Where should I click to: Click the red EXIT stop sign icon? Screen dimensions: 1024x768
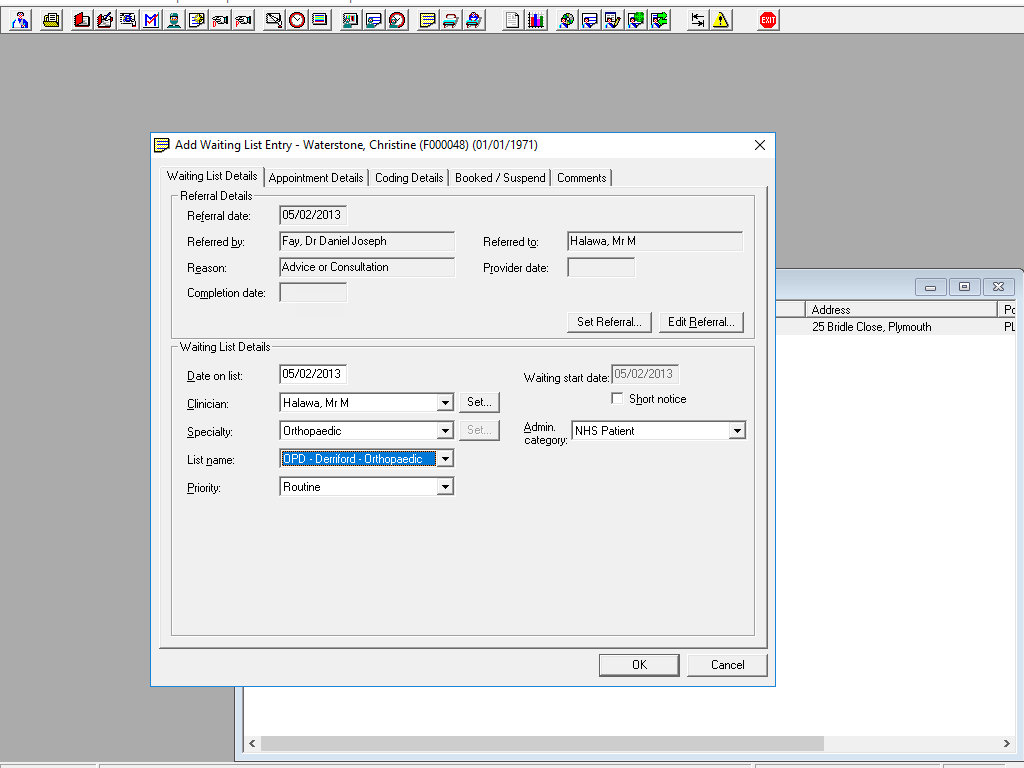pyautogui.click(x=768, y=20)
